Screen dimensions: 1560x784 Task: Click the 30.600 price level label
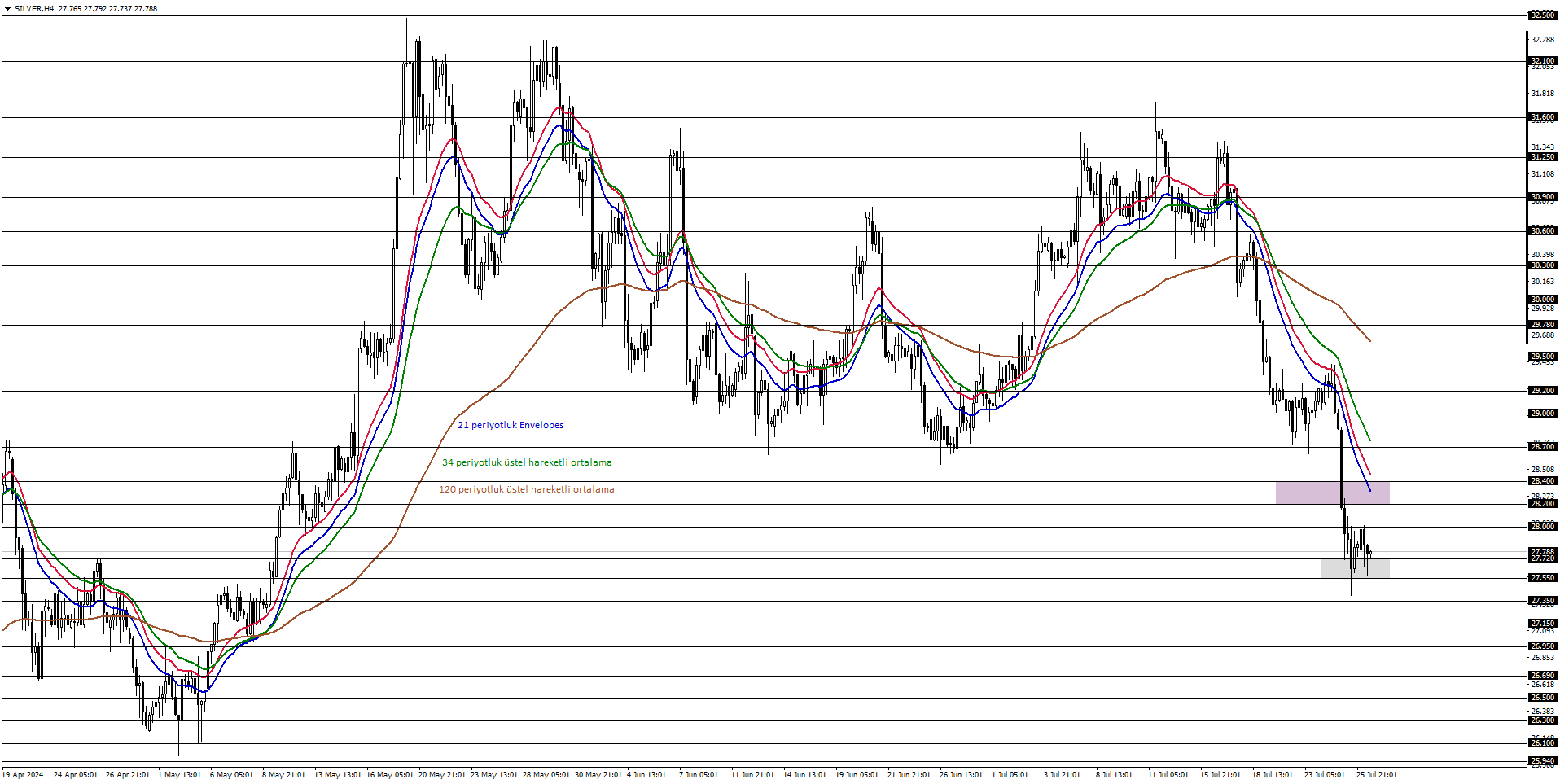click(x=1543, y=231)
